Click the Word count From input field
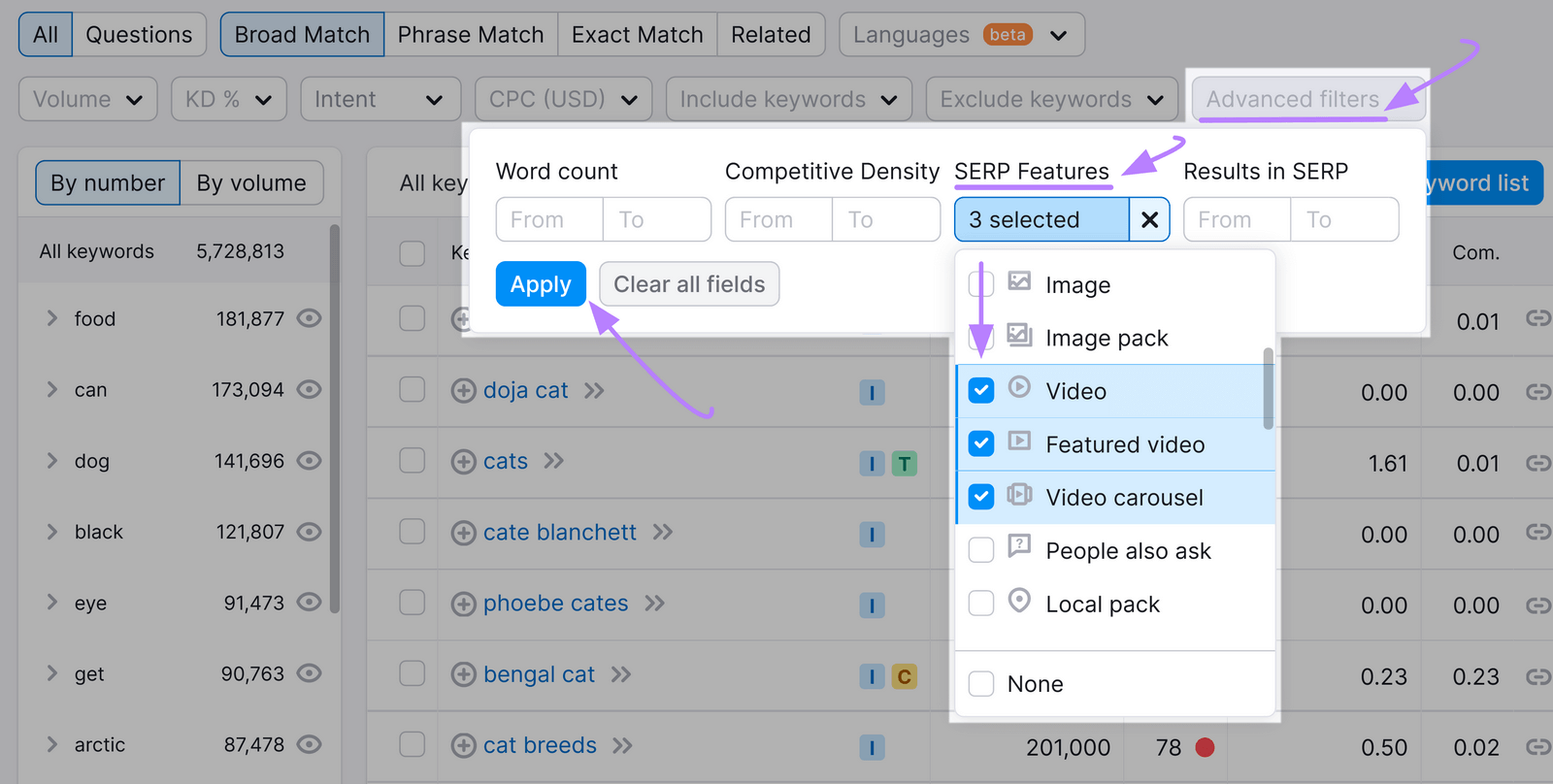This screenshot has height=784, width=1553. [x=548, y=220]
